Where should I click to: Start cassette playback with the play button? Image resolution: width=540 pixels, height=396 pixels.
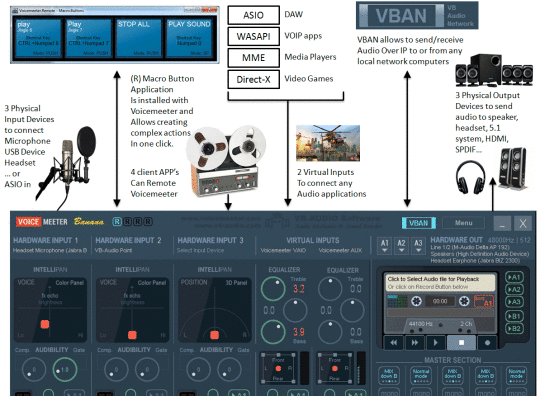tap(436, 343)
